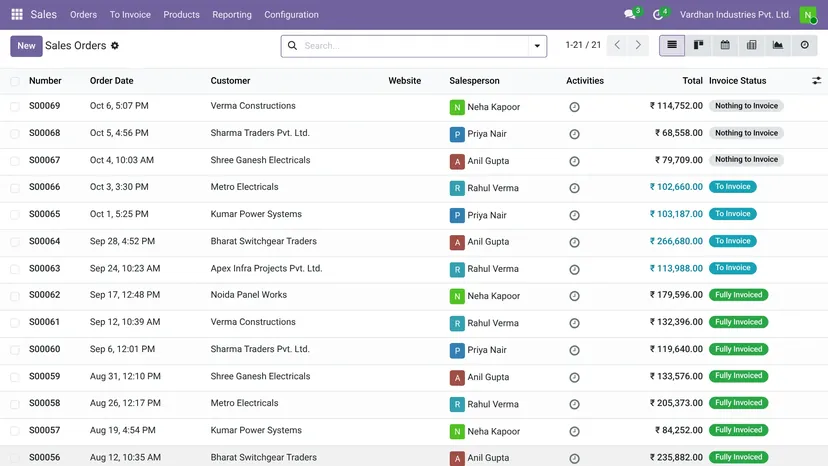This screenshot has height=466, width=828.
Task: Click Sep 12, 10:39 AM order date
Action: (125, 322)
